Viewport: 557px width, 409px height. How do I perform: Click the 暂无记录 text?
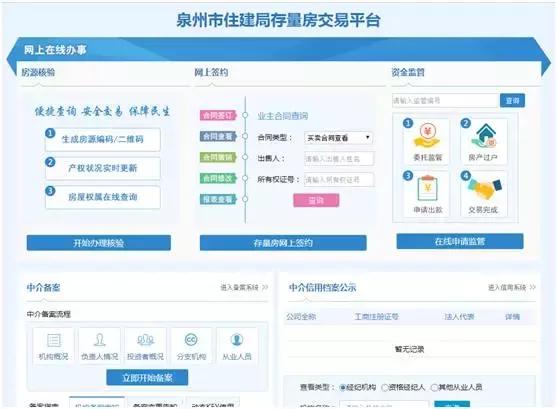410,349
